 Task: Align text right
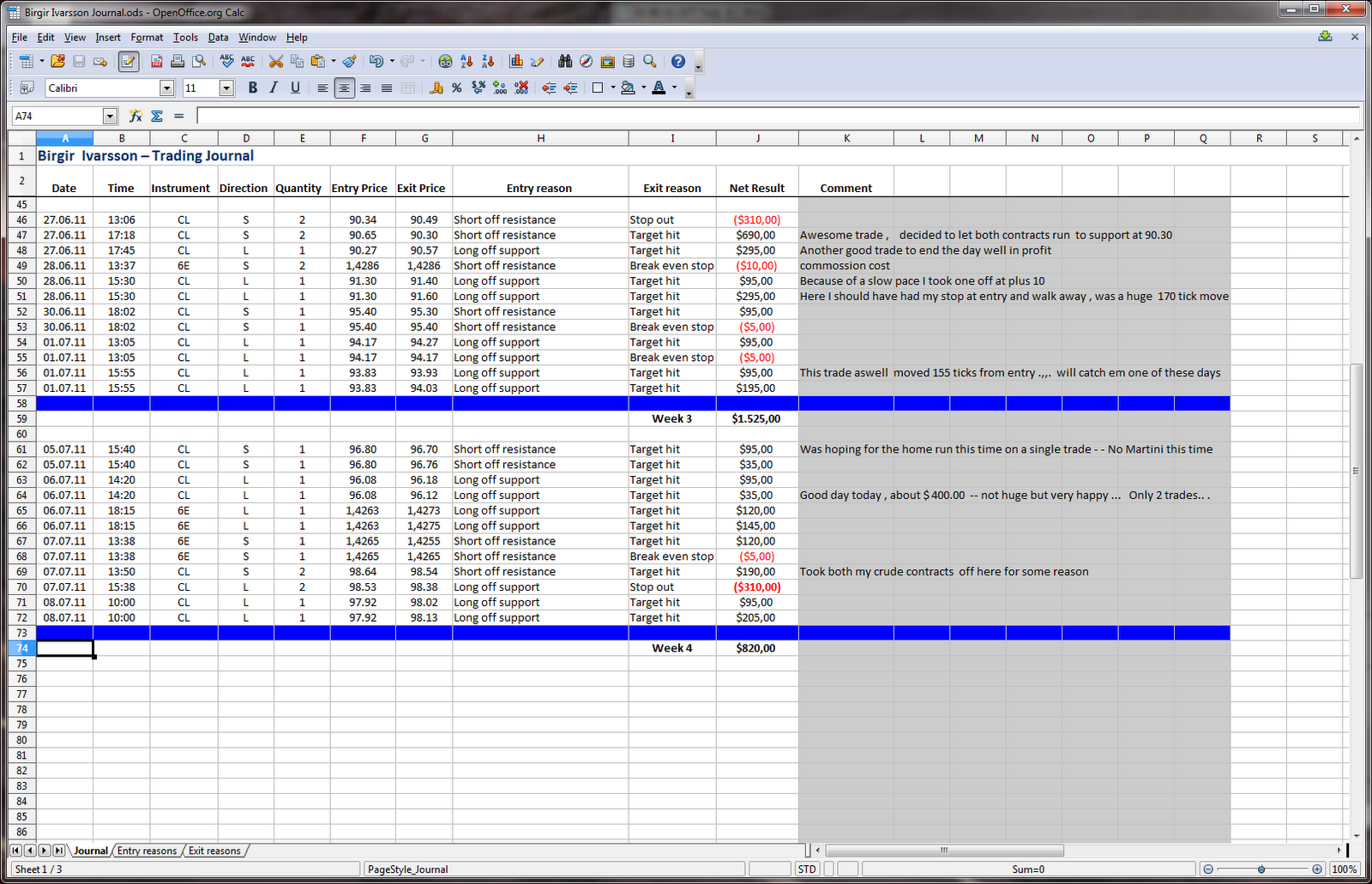click(365, 87)
